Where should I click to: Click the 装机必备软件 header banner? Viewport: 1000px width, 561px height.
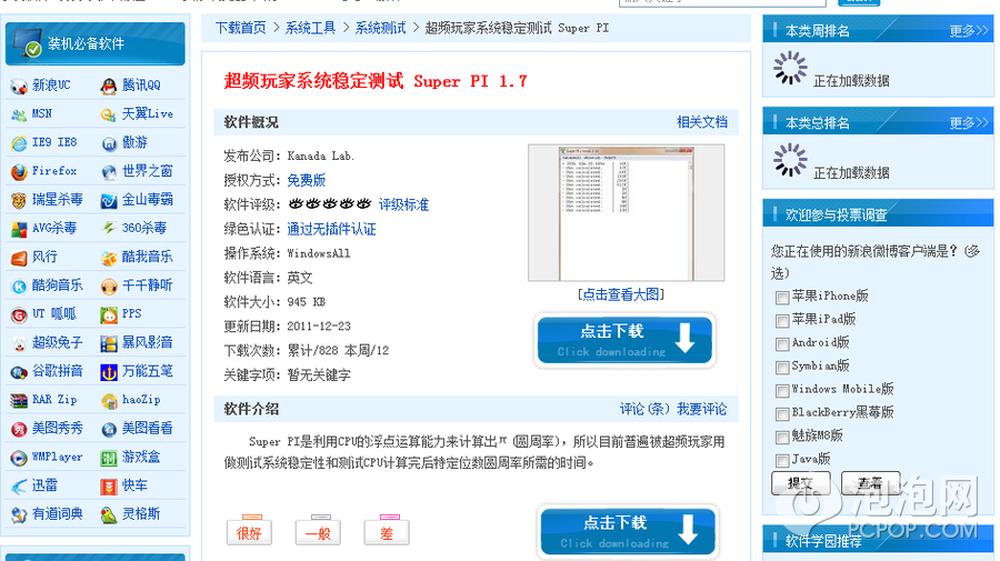[95, 43]
